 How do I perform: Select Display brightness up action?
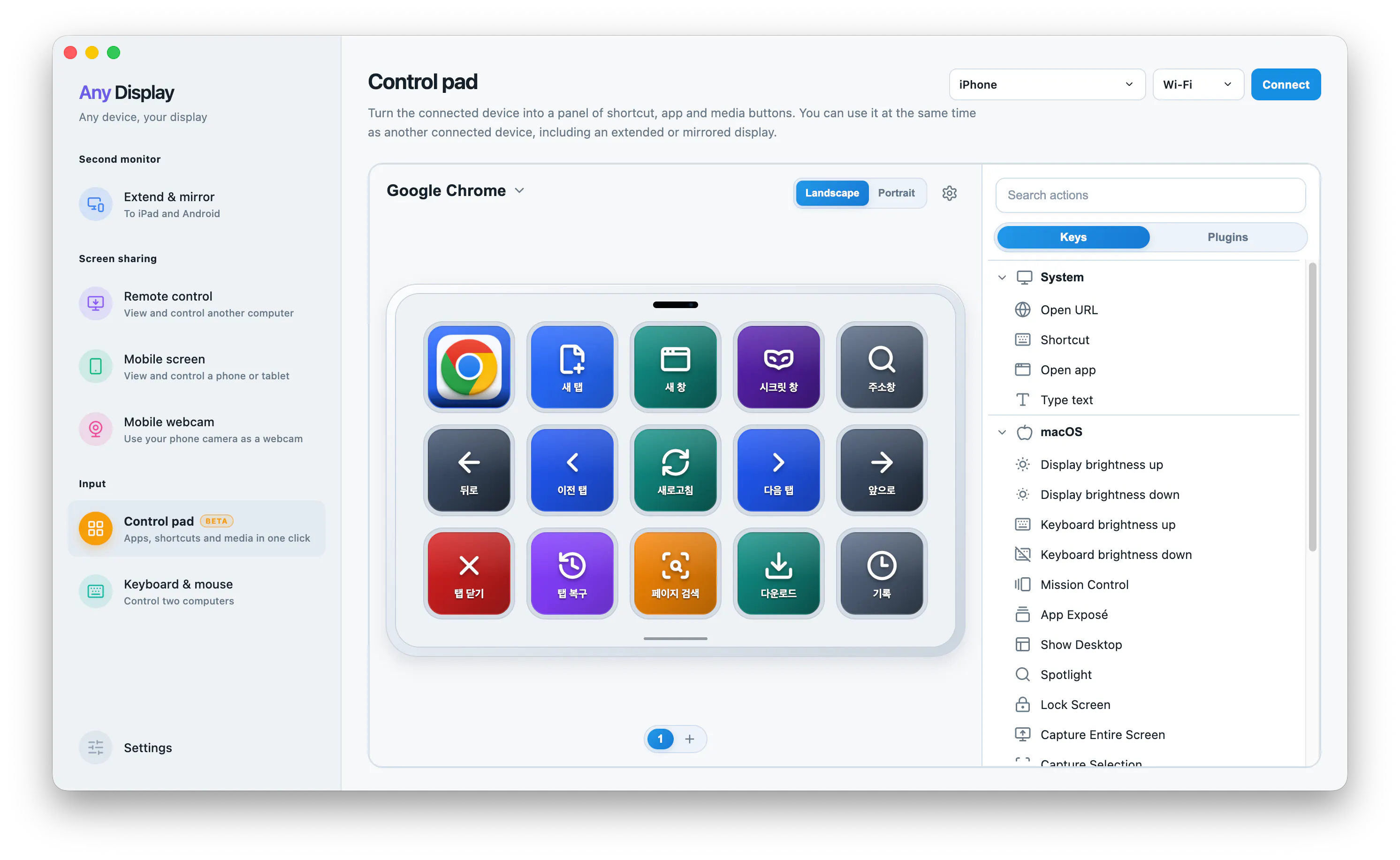pos(1144,464)
